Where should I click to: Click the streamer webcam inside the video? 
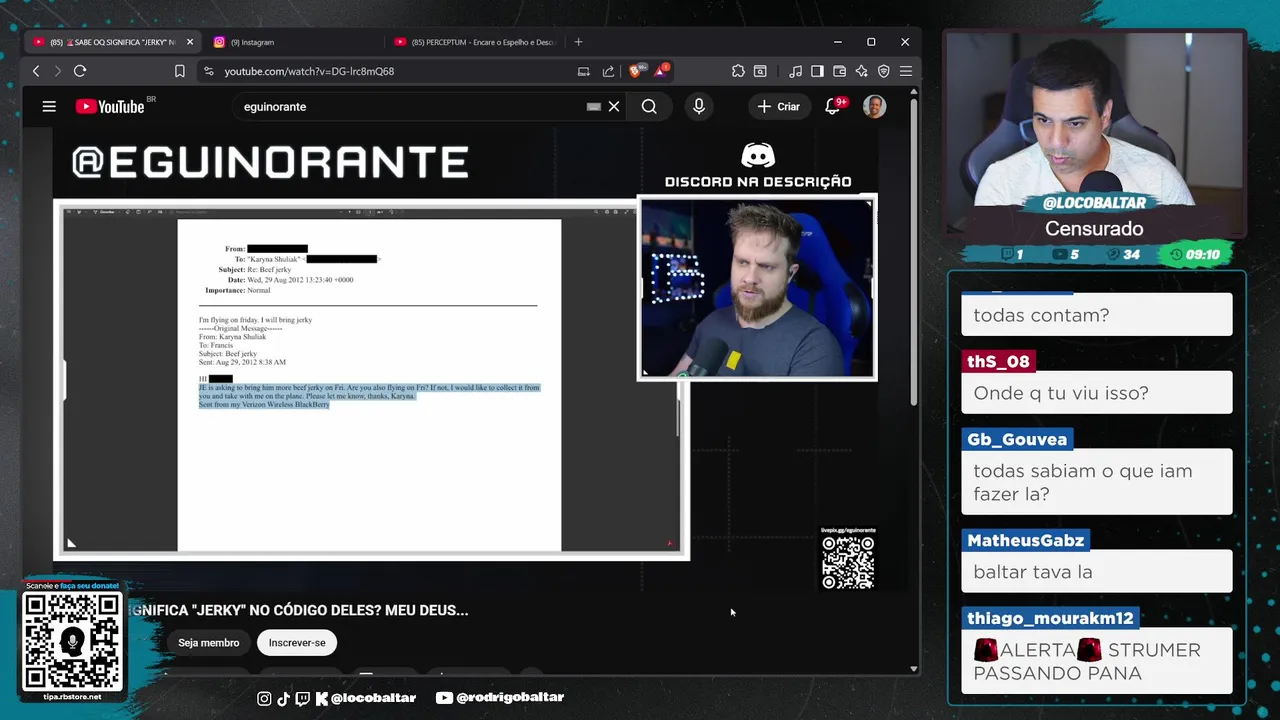point(757,288)
